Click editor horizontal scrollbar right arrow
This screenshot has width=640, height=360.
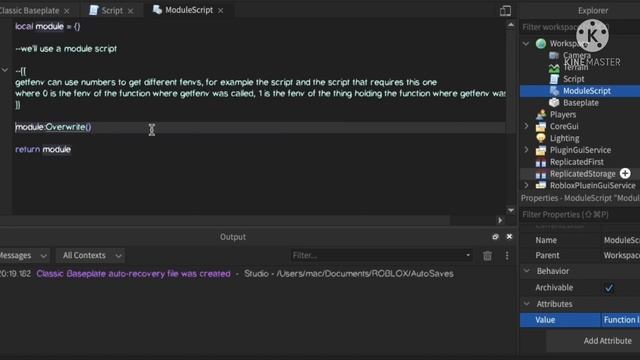point(500,220)
